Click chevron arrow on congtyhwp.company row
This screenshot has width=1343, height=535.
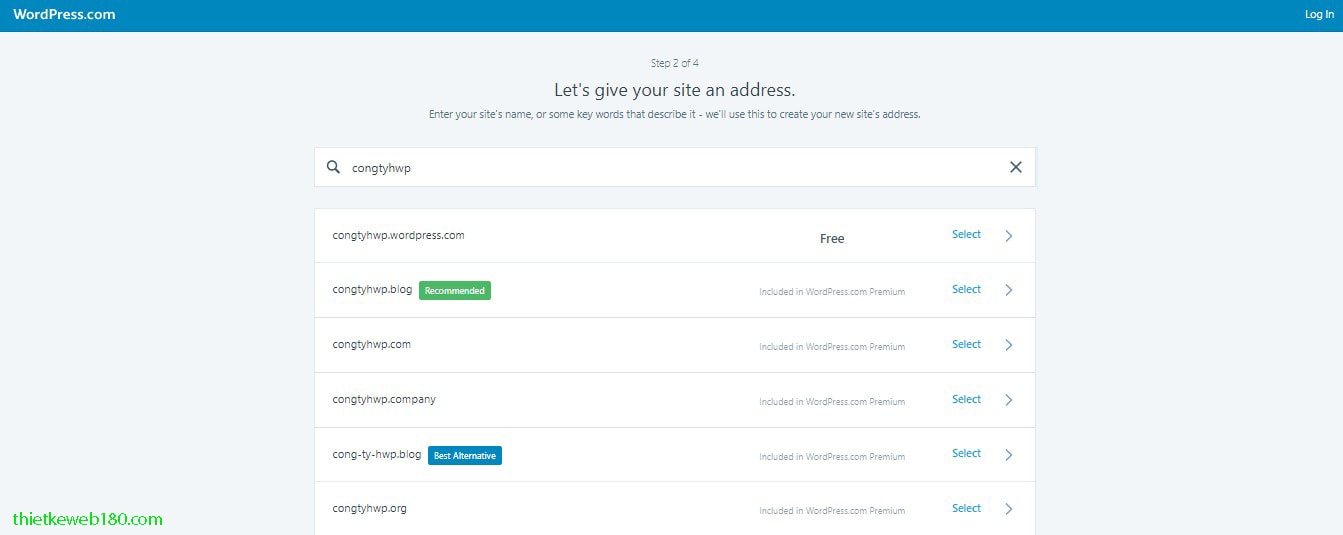pos(1009,400)
